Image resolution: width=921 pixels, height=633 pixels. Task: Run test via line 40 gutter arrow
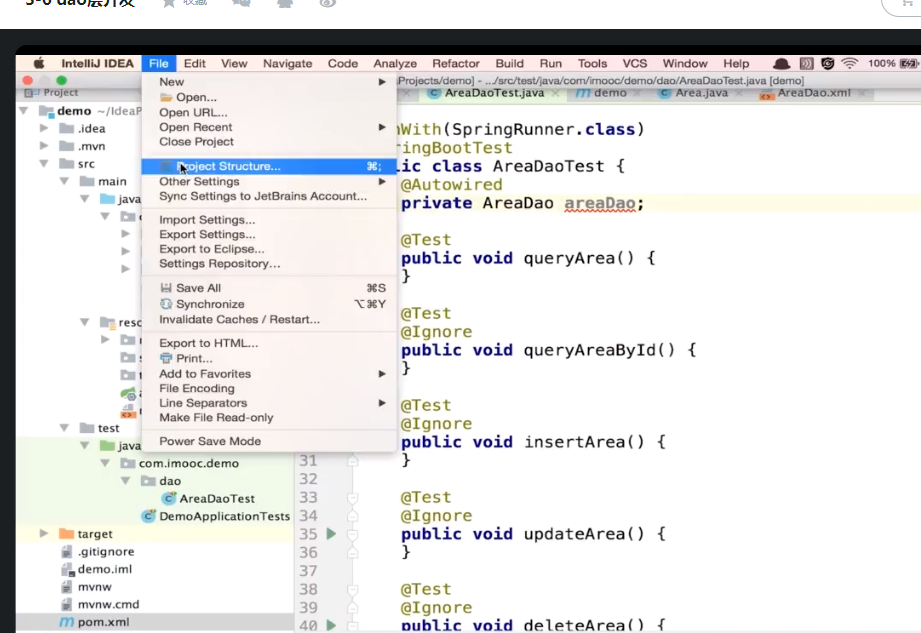331,625
